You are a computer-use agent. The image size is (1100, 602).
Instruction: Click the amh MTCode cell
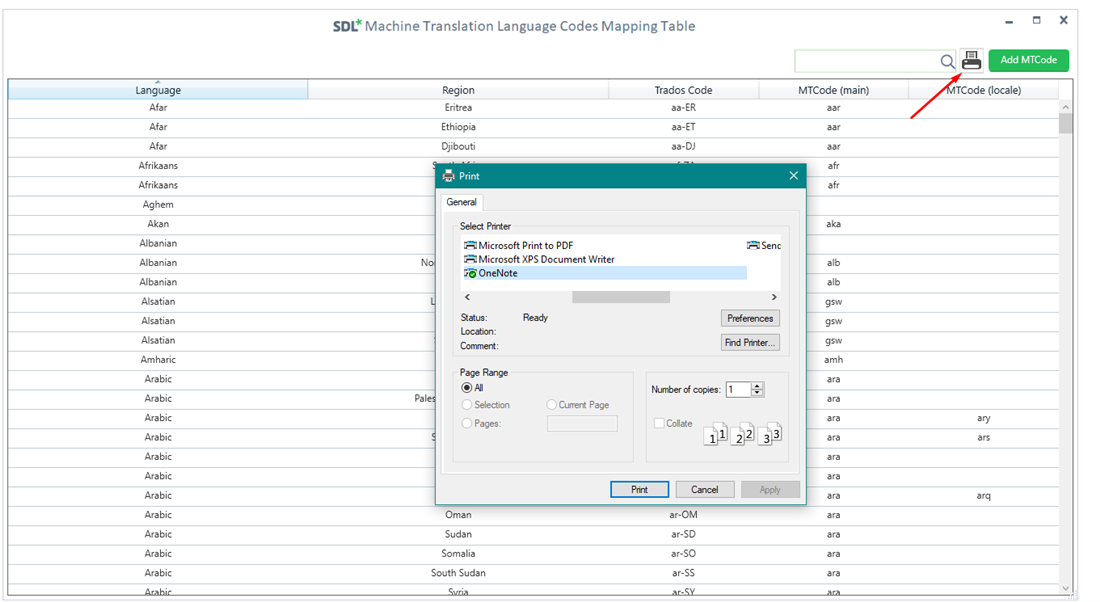click(x=833, y=360)
